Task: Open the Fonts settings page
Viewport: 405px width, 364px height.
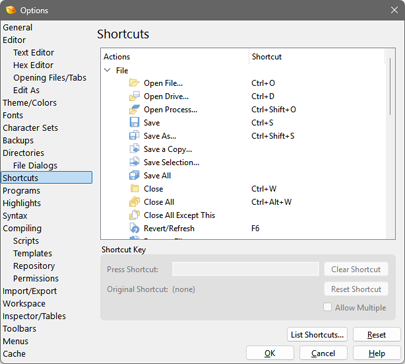Action: pyautogui.click(x=13, y=115)
